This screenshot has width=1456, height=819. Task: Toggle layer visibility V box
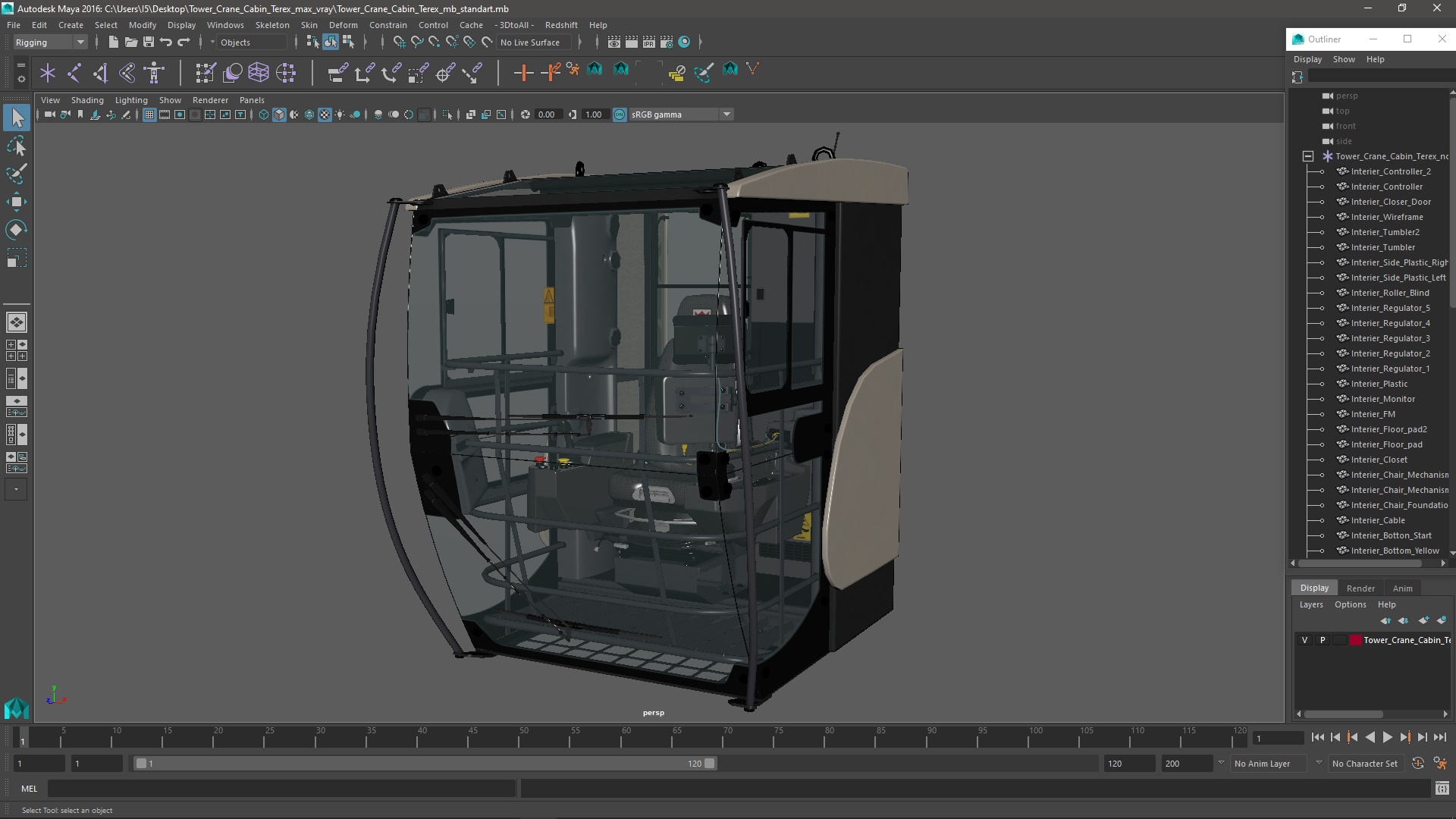pos(1304,640)
